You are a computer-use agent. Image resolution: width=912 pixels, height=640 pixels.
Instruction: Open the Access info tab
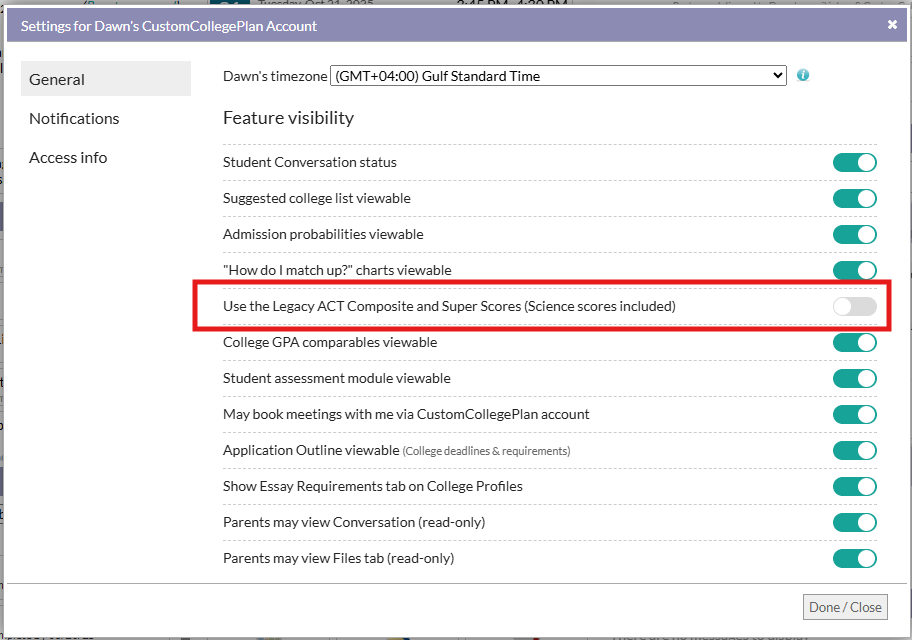pyautogui.click(x=68, y=157)
